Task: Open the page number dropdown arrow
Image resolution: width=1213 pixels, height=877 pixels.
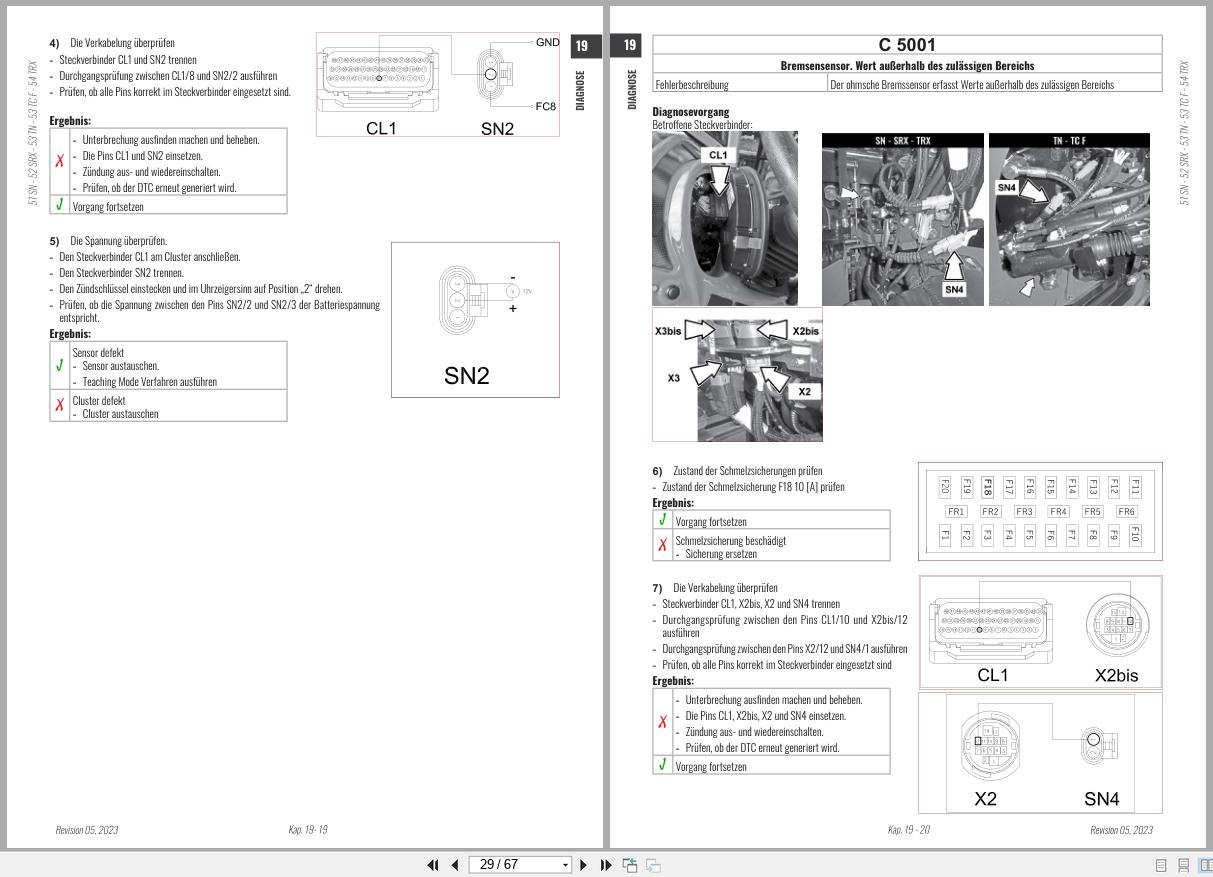Action: (x=566, y=865)
